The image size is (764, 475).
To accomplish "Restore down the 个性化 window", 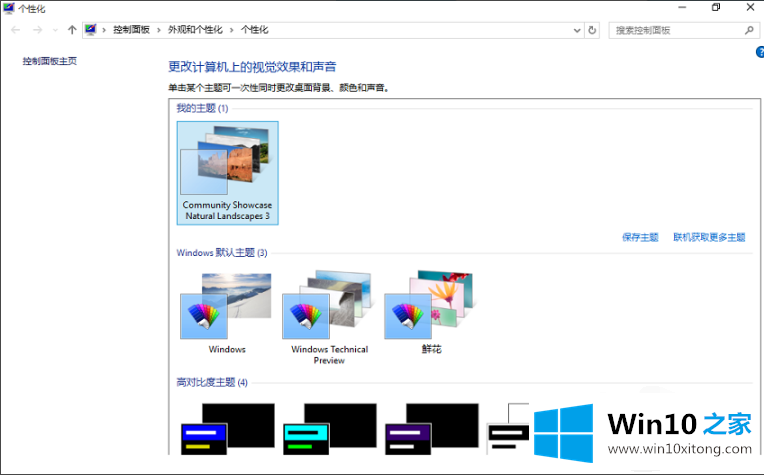I will coord(716,7).
